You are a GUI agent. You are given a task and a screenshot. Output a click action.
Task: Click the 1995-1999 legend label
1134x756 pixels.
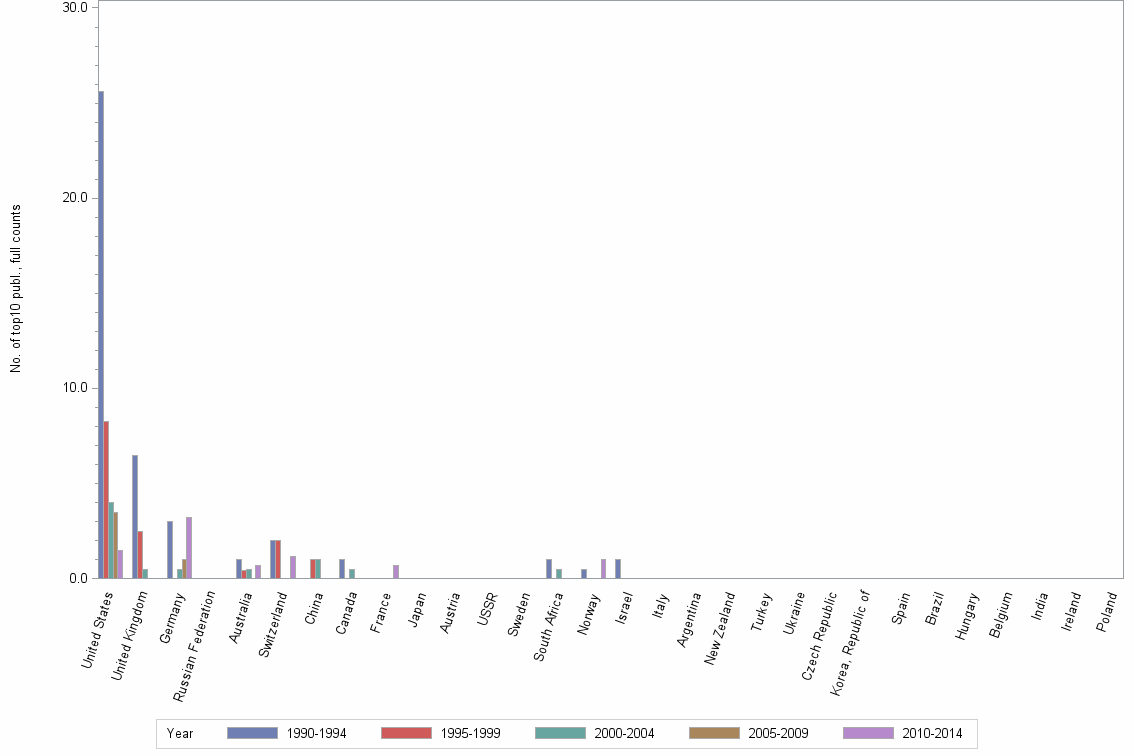468,733
